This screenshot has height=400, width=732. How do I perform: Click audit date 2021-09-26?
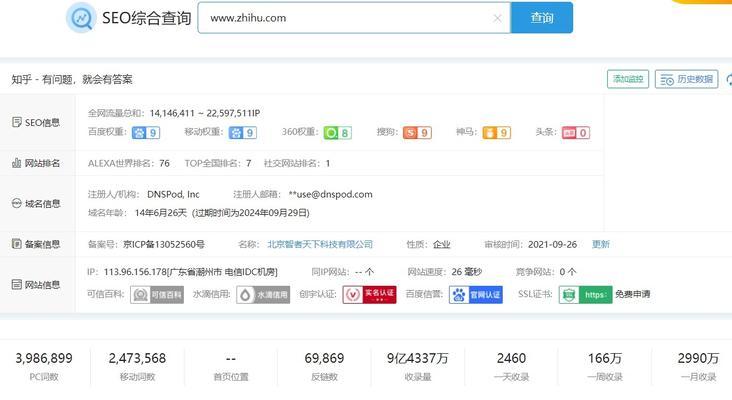(552, 244)
